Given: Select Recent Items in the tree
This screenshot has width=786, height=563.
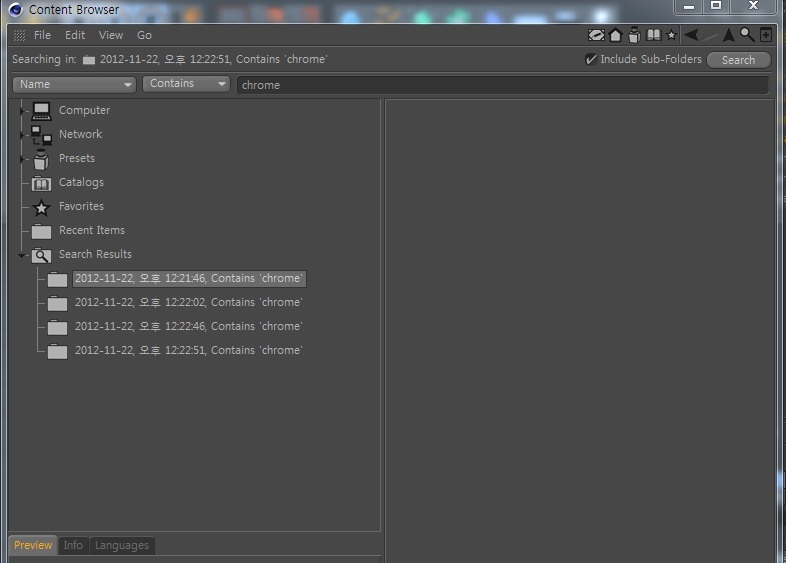Looking at the screenshot, I should pyautogui.click(x=92, y=230).
